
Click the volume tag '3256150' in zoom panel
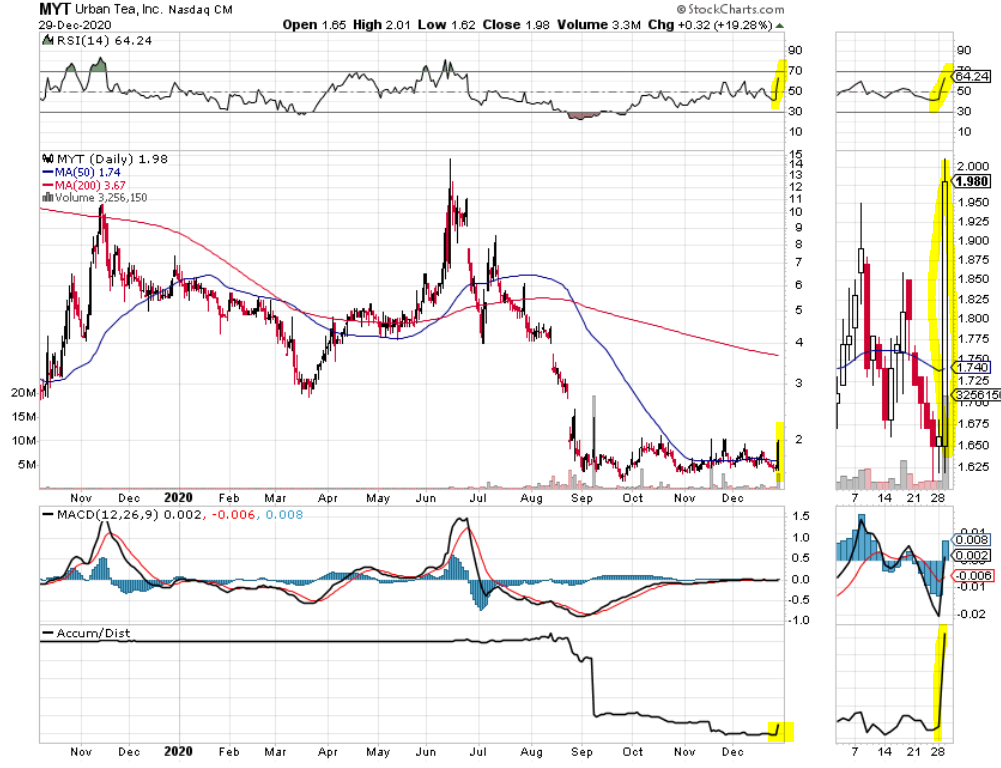(x=977, y=395)
